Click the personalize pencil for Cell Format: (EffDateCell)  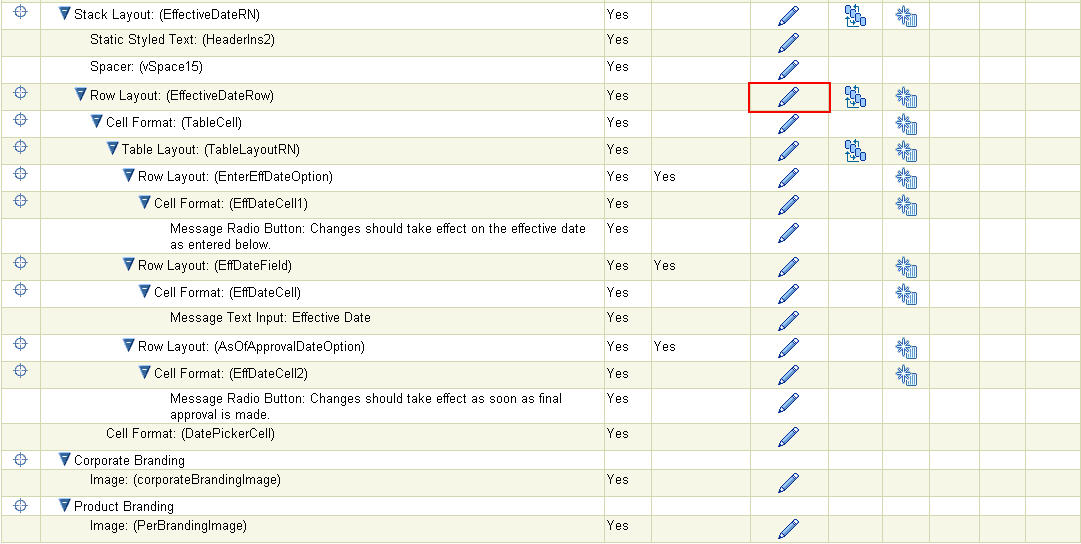point(789,294)
